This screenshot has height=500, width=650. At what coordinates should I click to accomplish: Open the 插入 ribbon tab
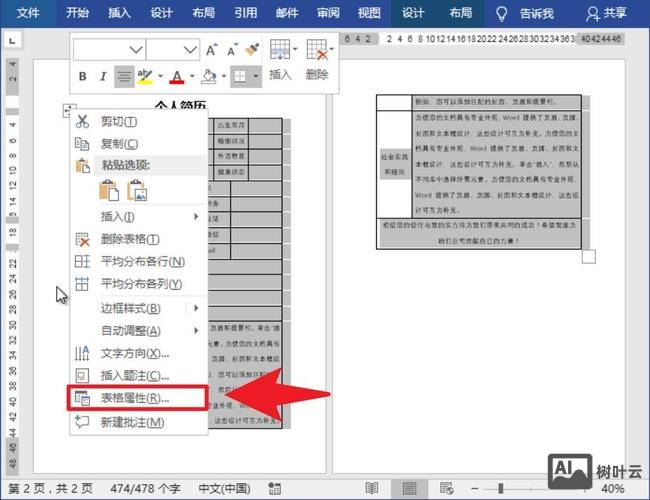tap(119, 13)
